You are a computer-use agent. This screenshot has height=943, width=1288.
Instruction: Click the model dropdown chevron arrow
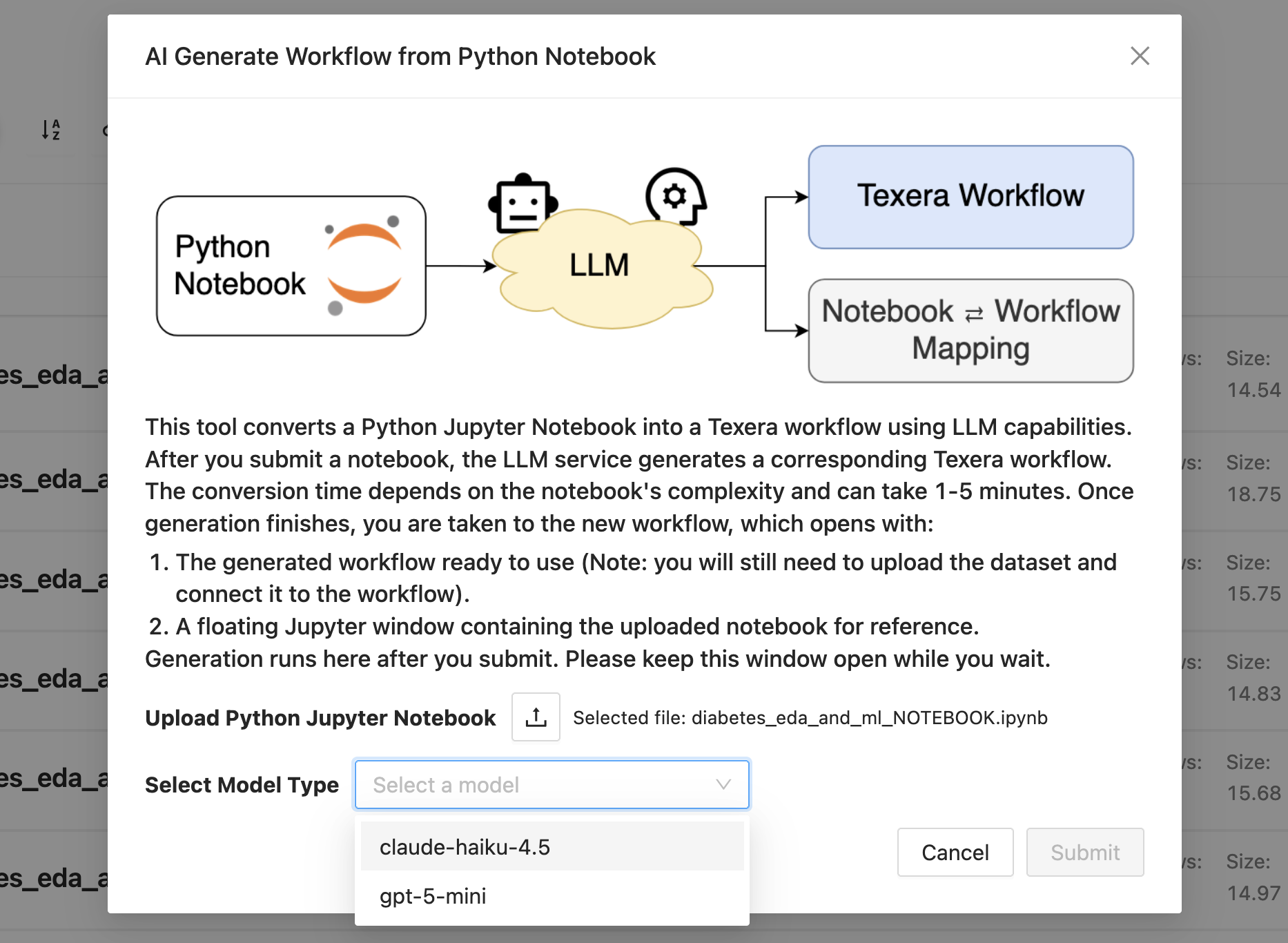[723, 784]
